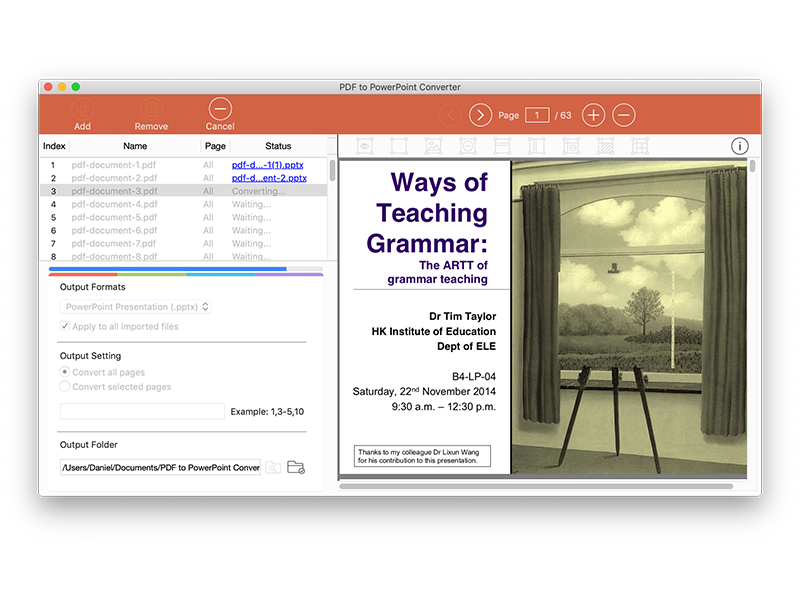Click the Ways of Teaching Grammar slide preview

(543, 317)
